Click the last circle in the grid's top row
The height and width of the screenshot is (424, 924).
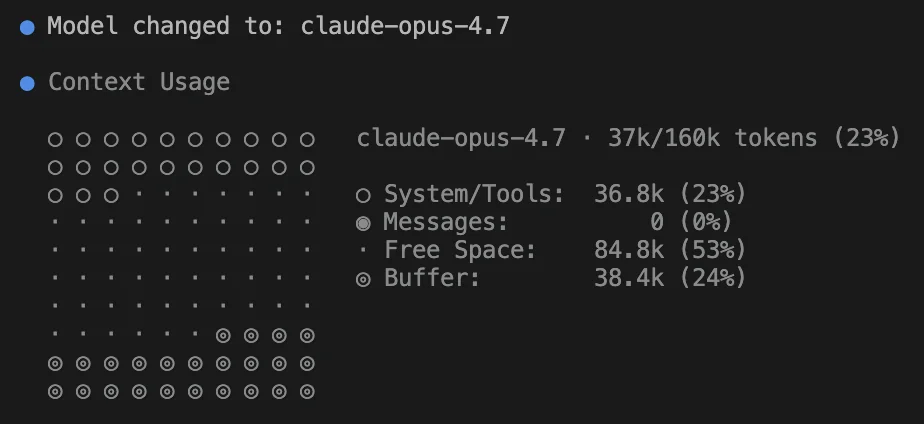click(308, 139)
